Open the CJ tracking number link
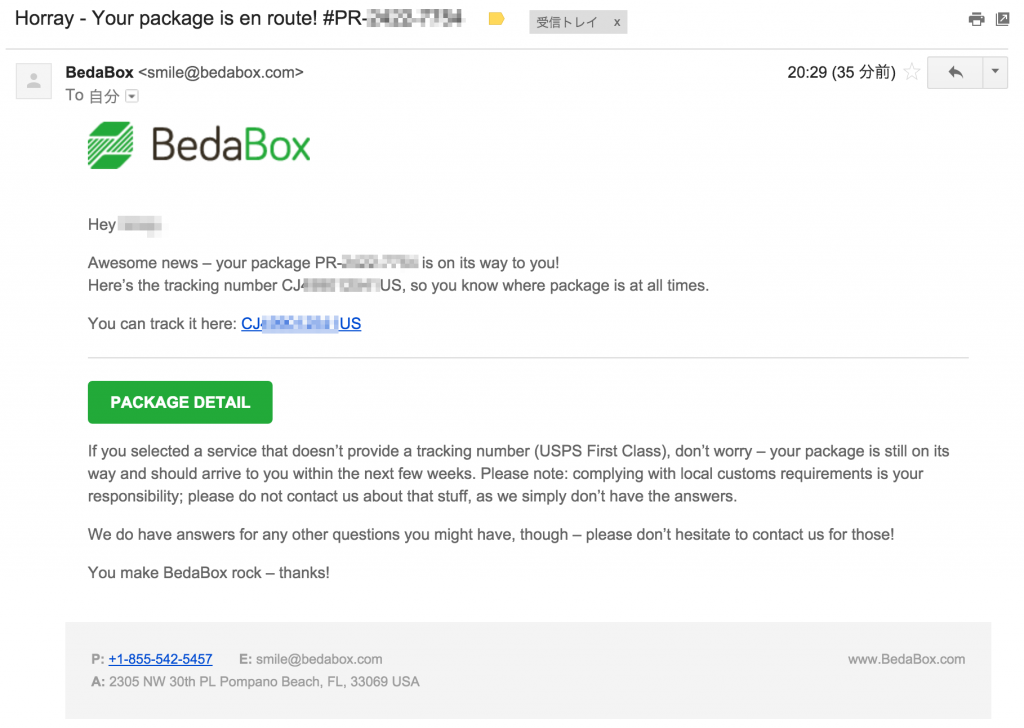1024x728 pixels. (301, 323)
